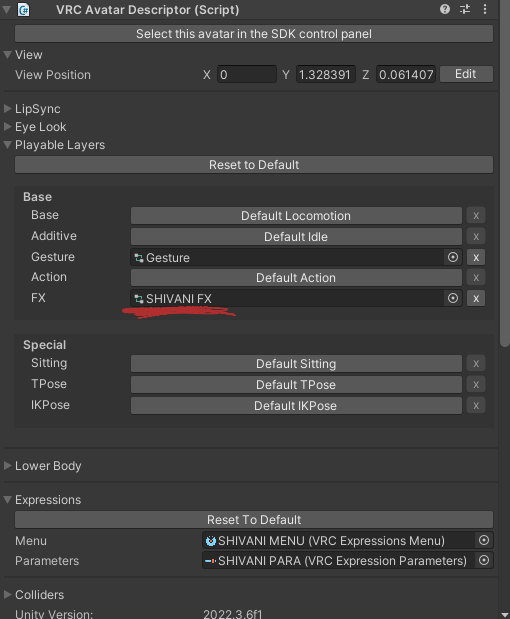Click Reset to Default under Playable Layers
Screen dimensions: 510x619
[x=254, y=165]
